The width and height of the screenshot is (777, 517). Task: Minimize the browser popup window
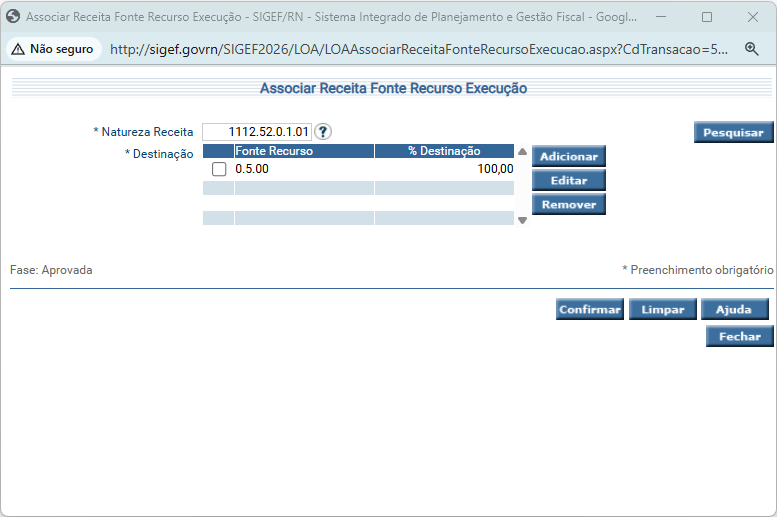[662, 17]
